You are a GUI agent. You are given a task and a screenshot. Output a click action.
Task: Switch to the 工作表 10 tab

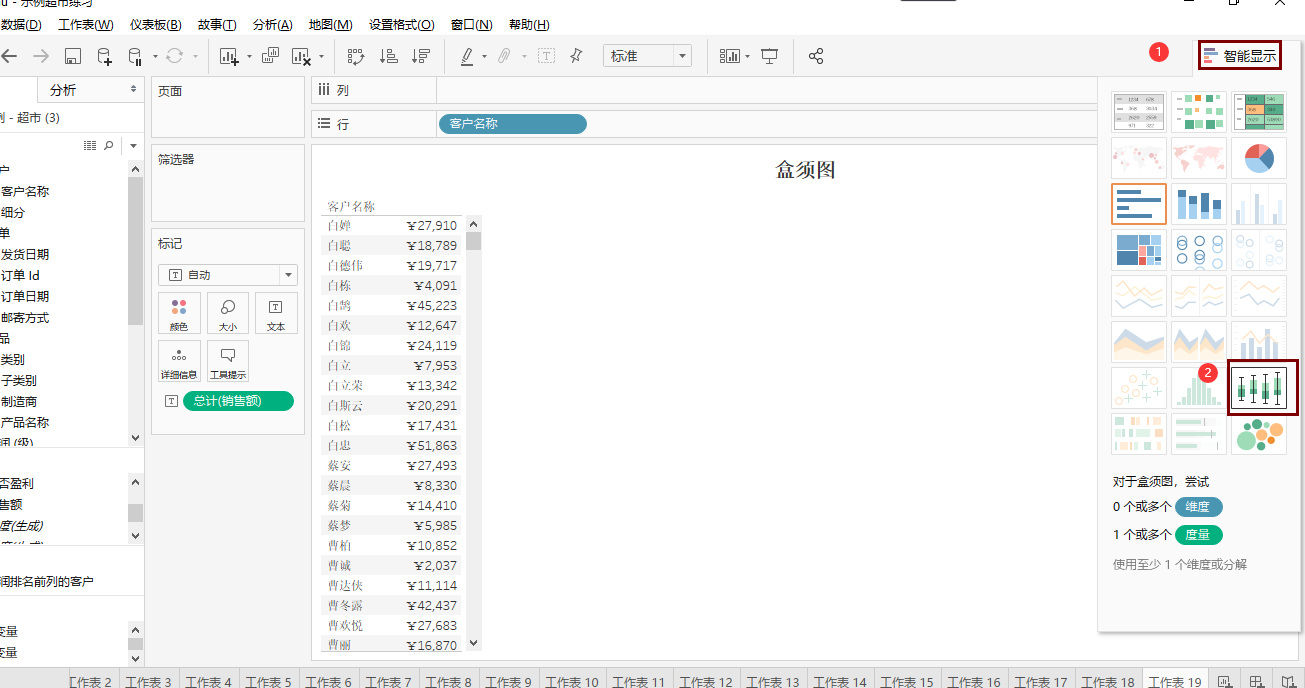572,681
